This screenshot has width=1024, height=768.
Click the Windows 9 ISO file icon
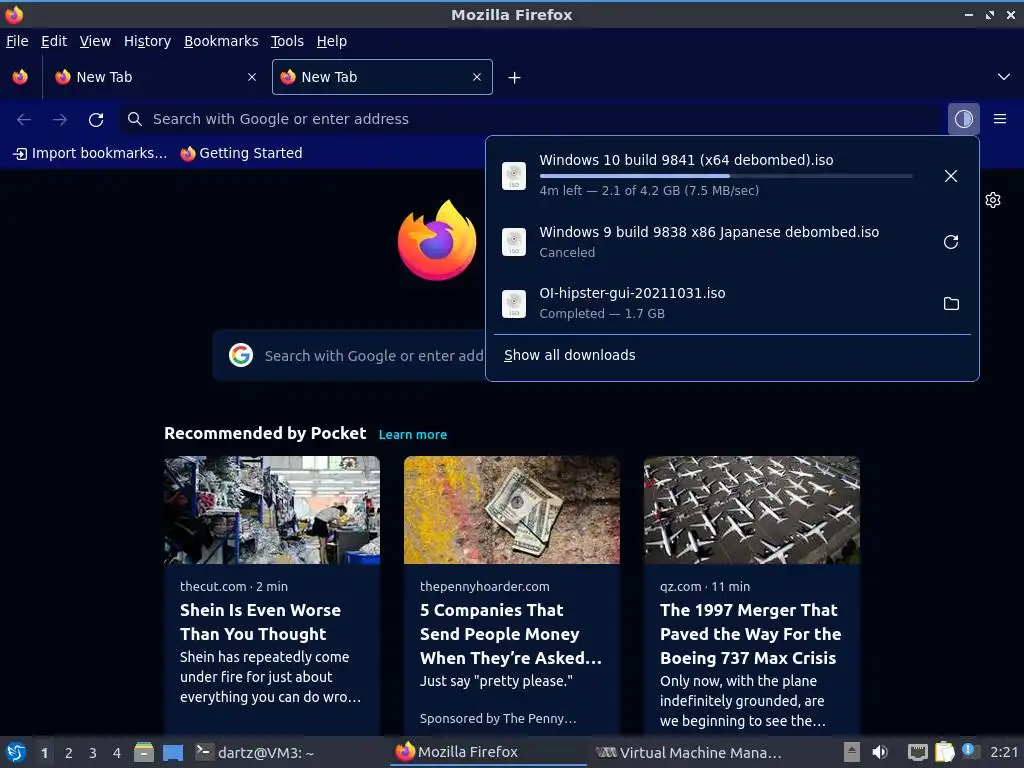pos(514,242)
